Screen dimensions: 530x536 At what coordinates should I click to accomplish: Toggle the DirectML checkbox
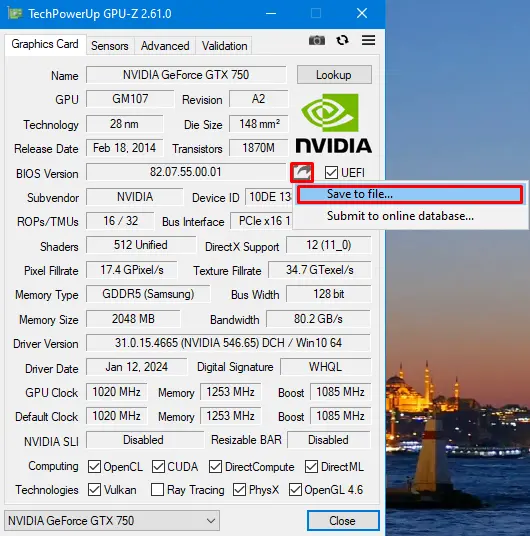tap(311, 466)
